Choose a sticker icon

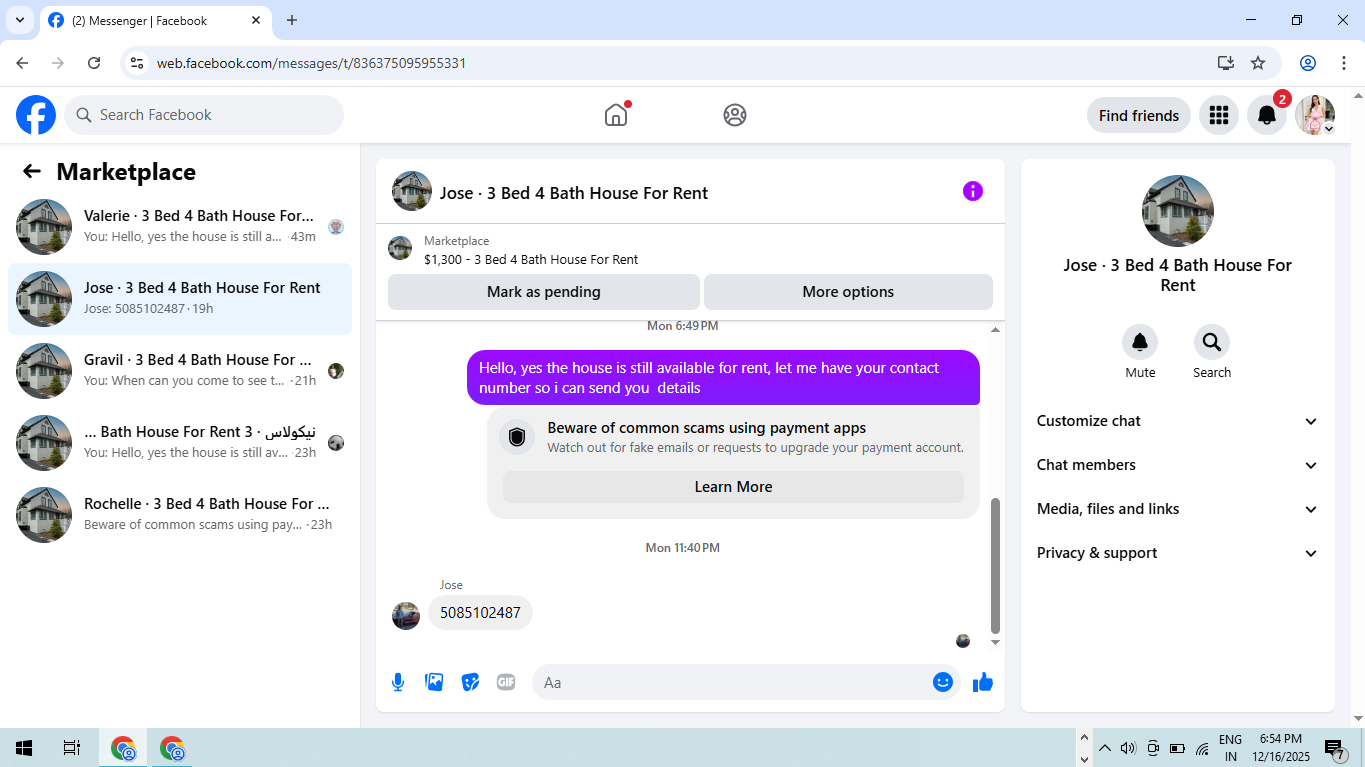coord(470,682)
